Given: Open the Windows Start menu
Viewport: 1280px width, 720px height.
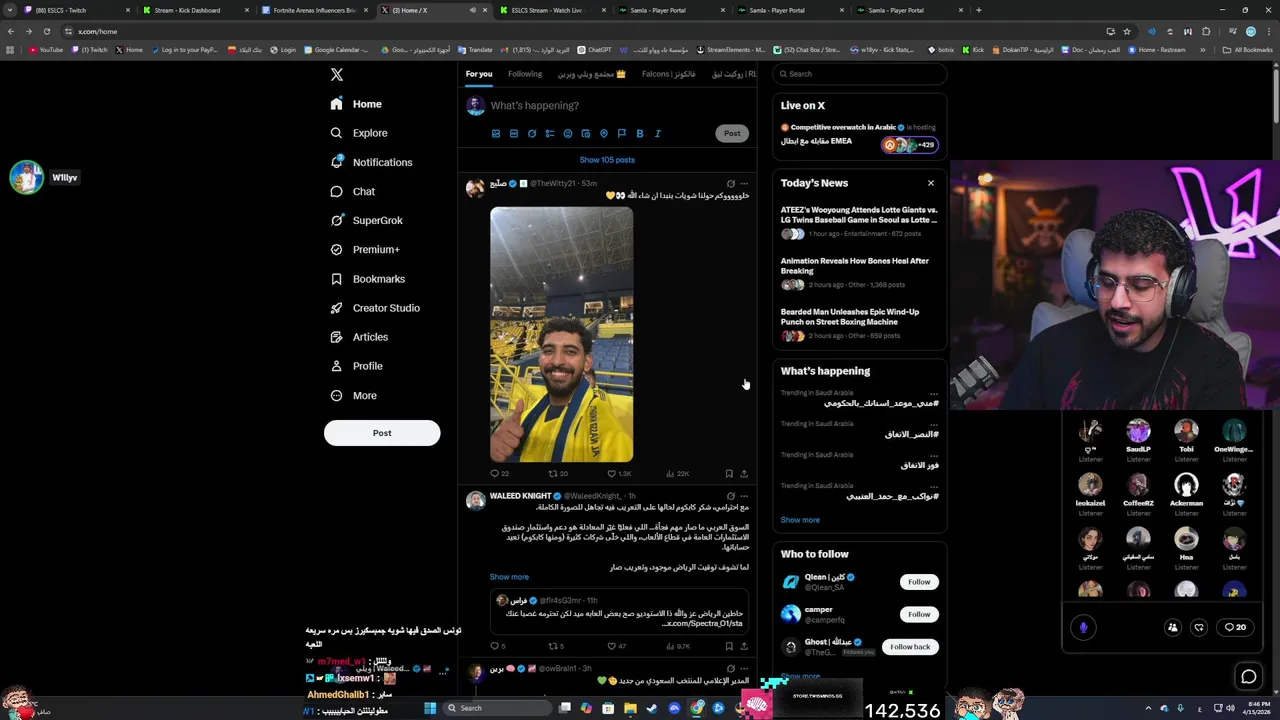Looking at the screenshot, I should (430, 708).
